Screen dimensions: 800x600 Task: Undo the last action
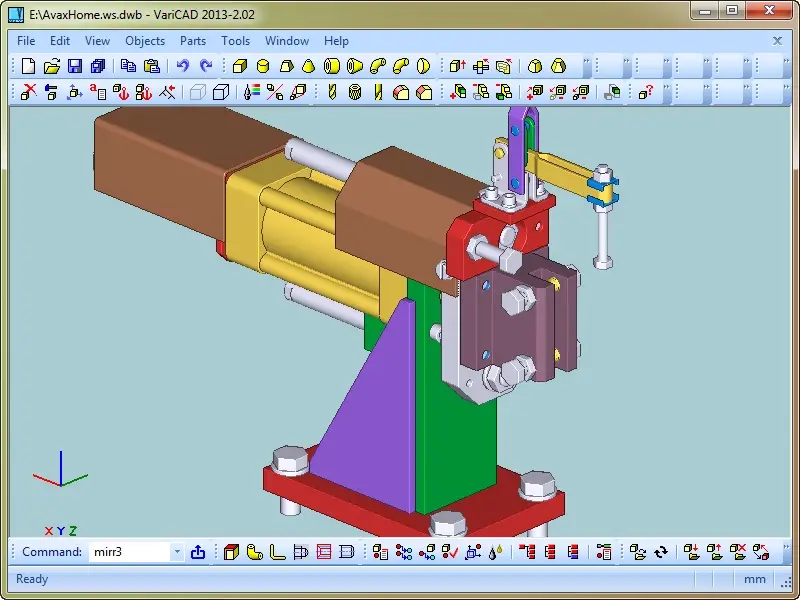coord(182,66)
